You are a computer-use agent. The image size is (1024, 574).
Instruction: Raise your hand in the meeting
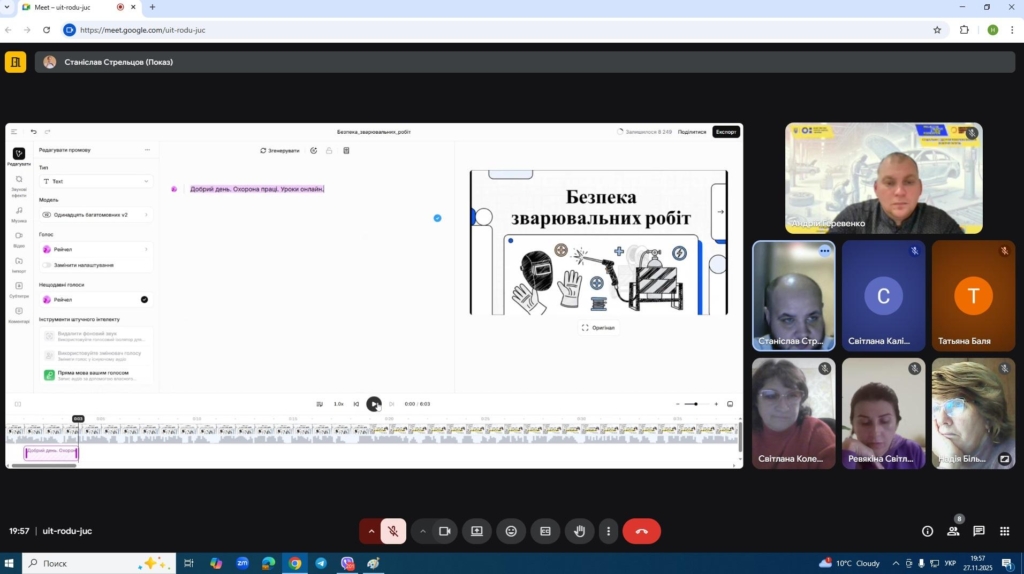coord(579,531)
